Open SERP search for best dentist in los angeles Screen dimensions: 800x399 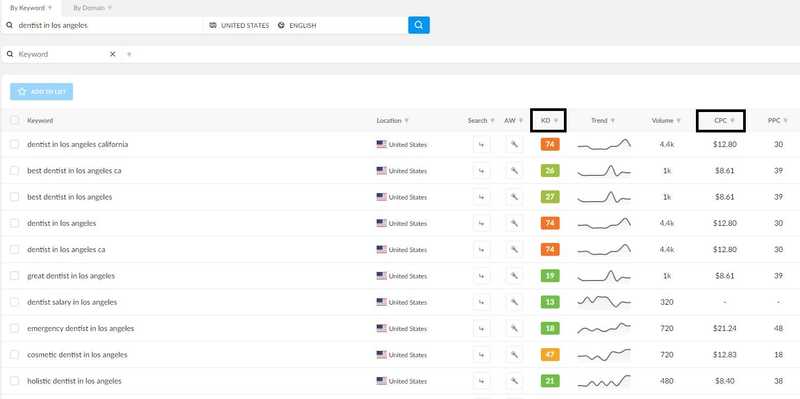(x=481, y=197)
